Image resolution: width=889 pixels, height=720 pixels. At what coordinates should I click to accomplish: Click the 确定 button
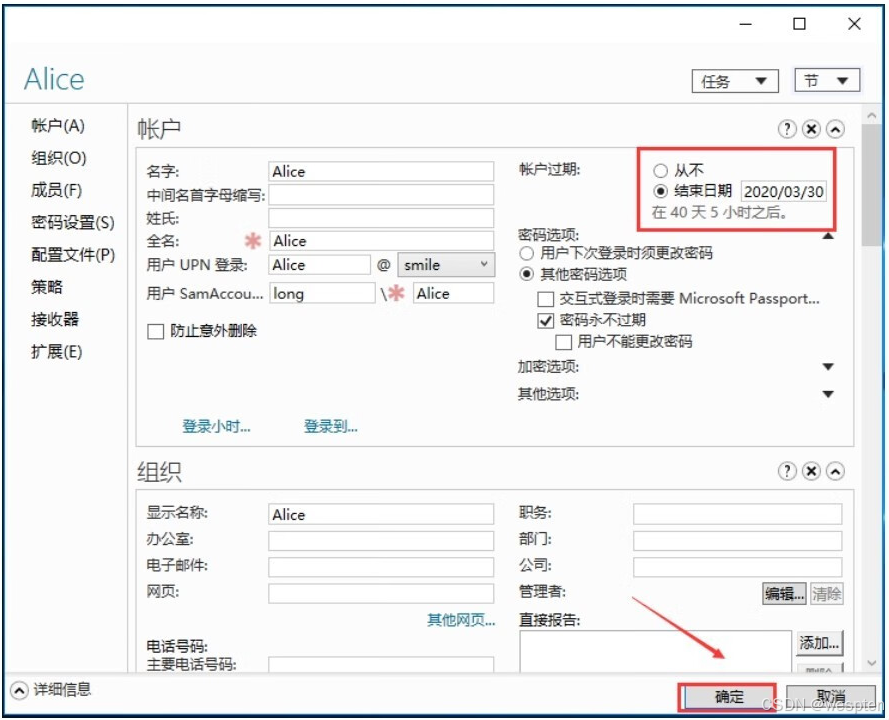(729, 697)
